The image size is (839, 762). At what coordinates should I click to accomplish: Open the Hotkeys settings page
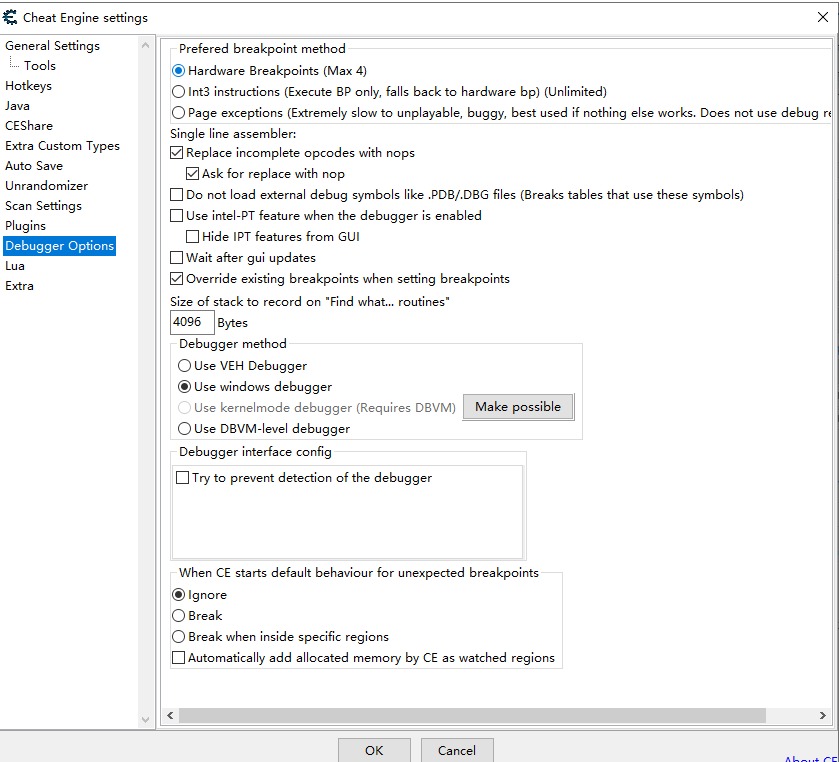pos(28,86)
